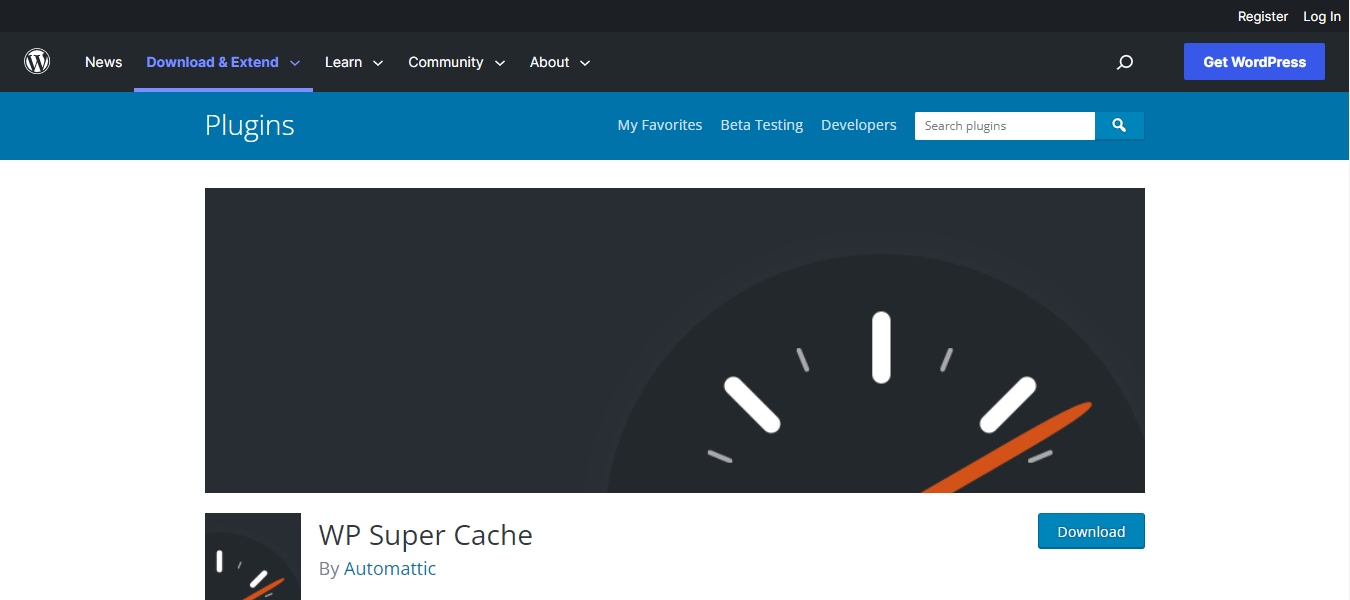
Task: Click the Register link
Action: pyautogui.click(x=1263, y=16)
